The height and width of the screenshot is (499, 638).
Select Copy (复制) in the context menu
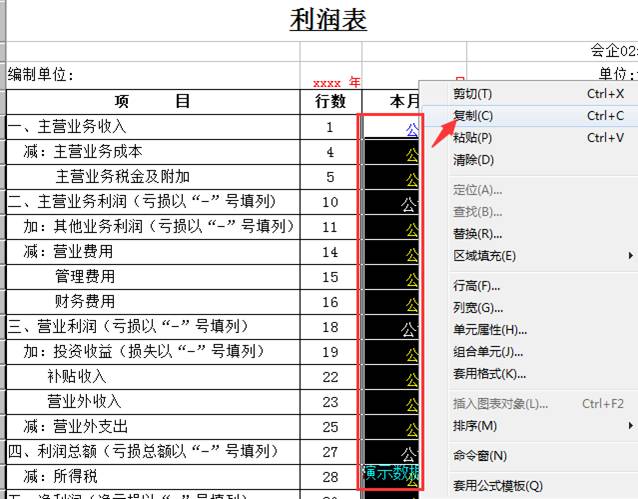pyautogui.click(x=473, y=116)
